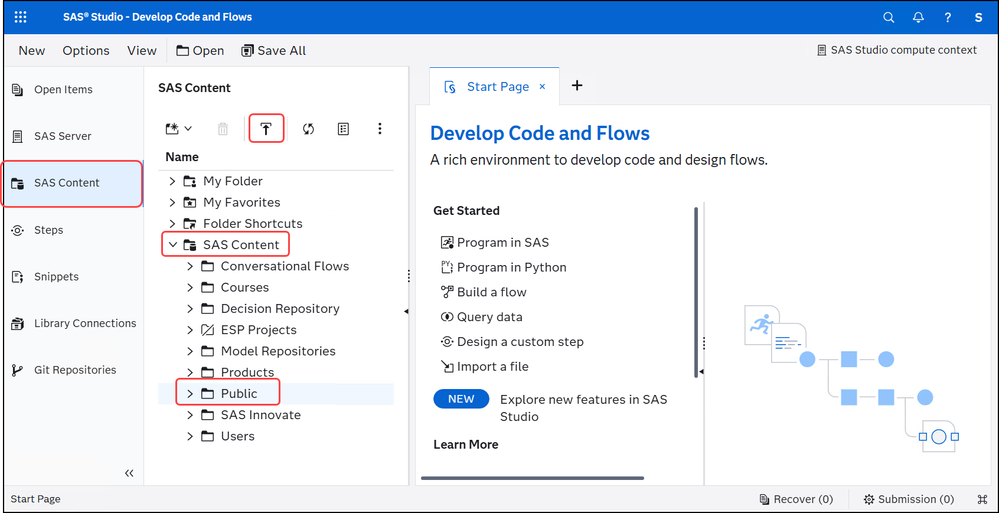Open the Git Repositories pane
The image size is (999, 513).
74,370
